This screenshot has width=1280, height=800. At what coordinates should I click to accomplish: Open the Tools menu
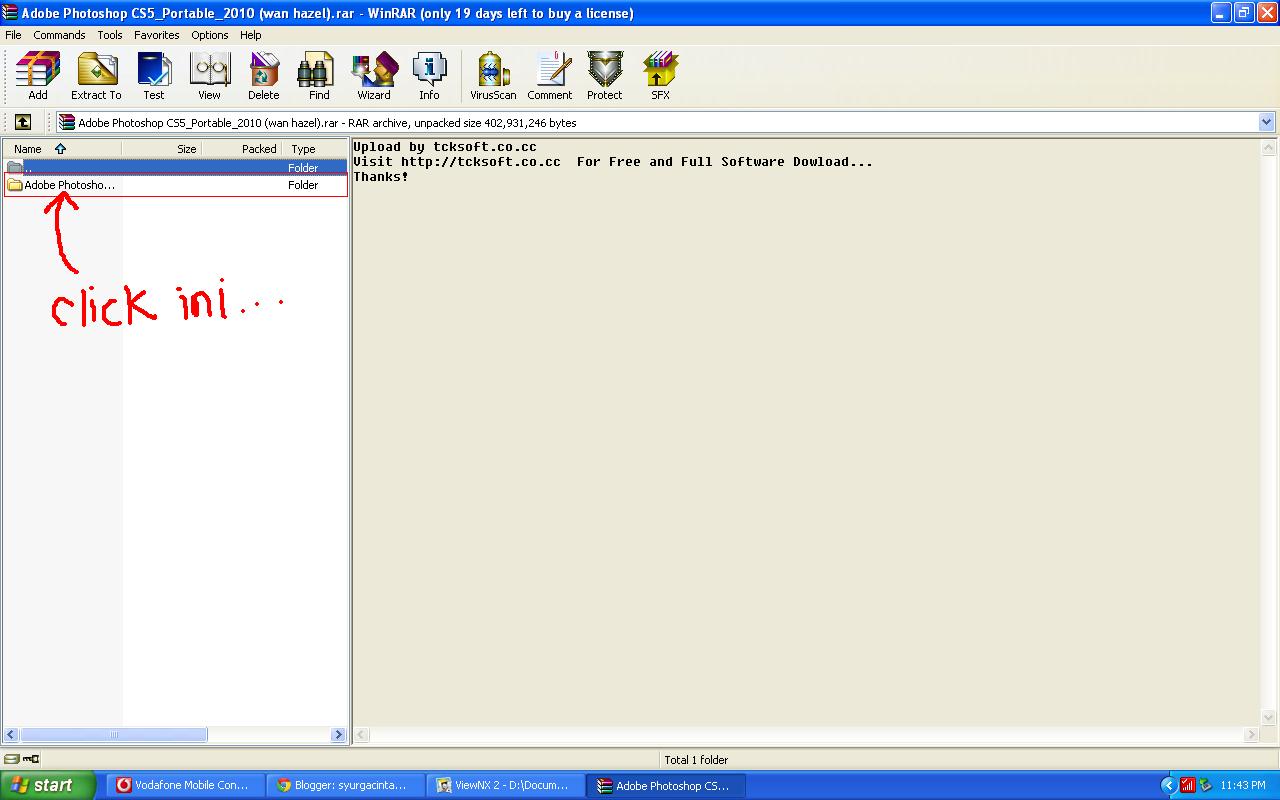(x=110, y=35)
